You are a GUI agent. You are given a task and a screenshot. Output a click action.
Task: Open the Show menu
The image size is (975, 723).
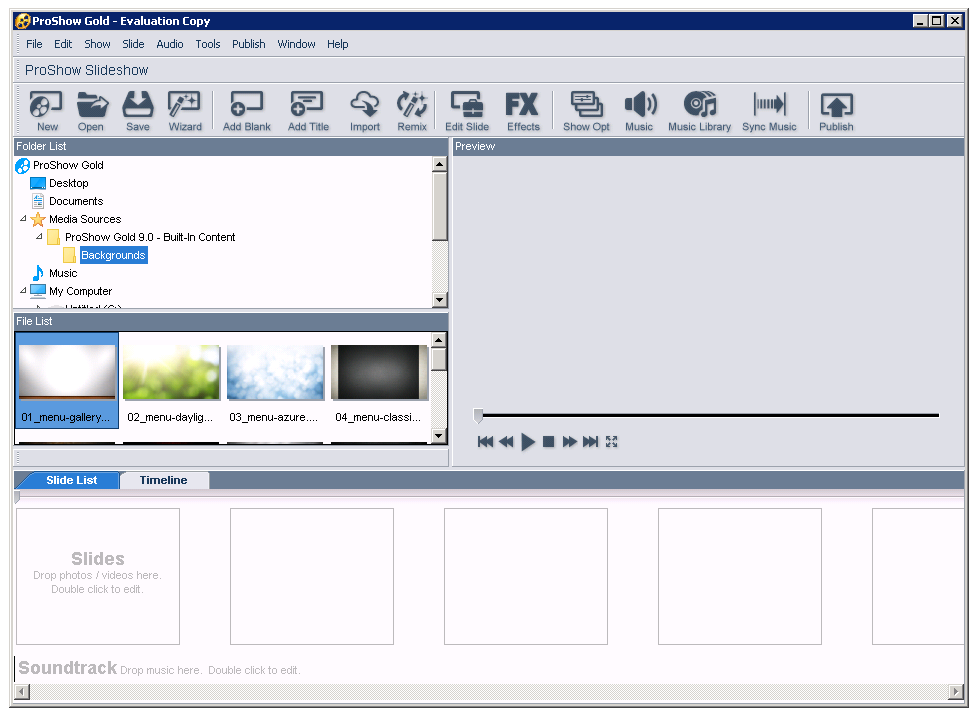click(x=97, y=44)
